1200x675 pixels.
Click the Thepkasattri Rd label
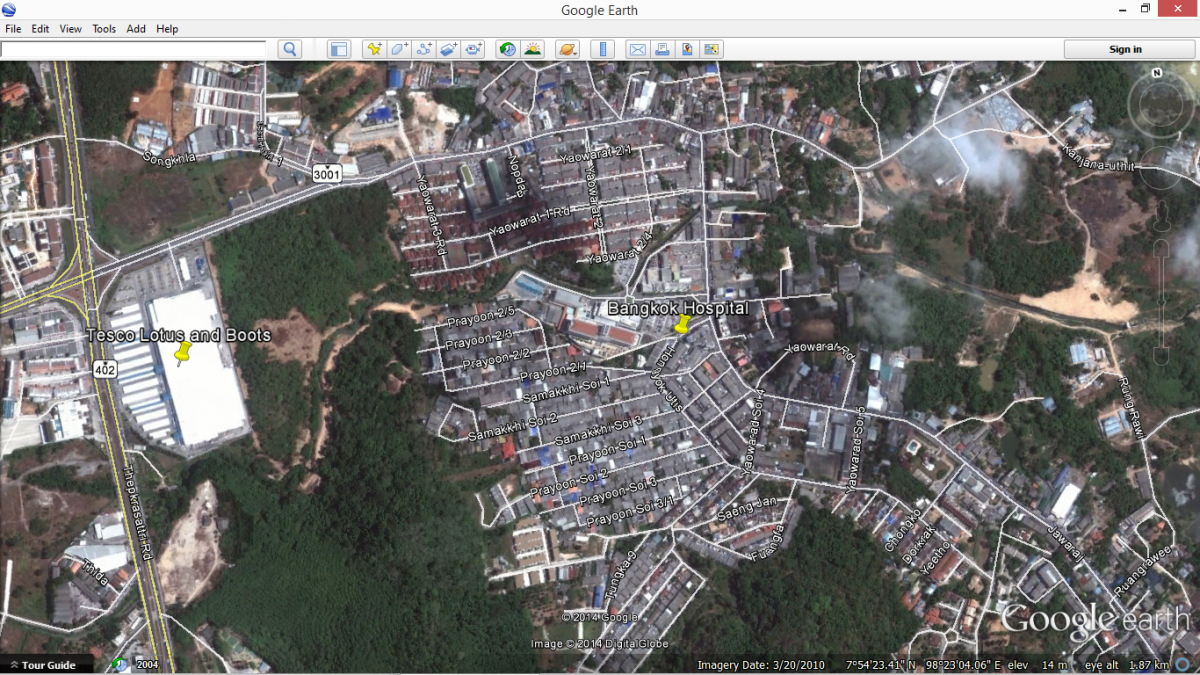click(137, 513)
